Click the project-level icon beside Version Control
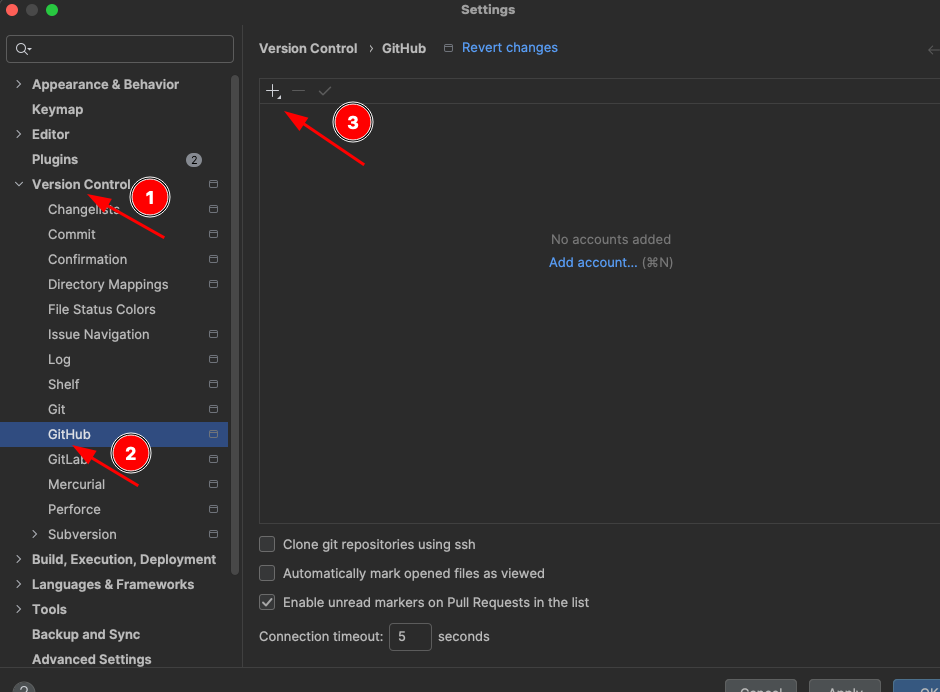This screenshot has height=692, width=940. click(x=213, y=184)
